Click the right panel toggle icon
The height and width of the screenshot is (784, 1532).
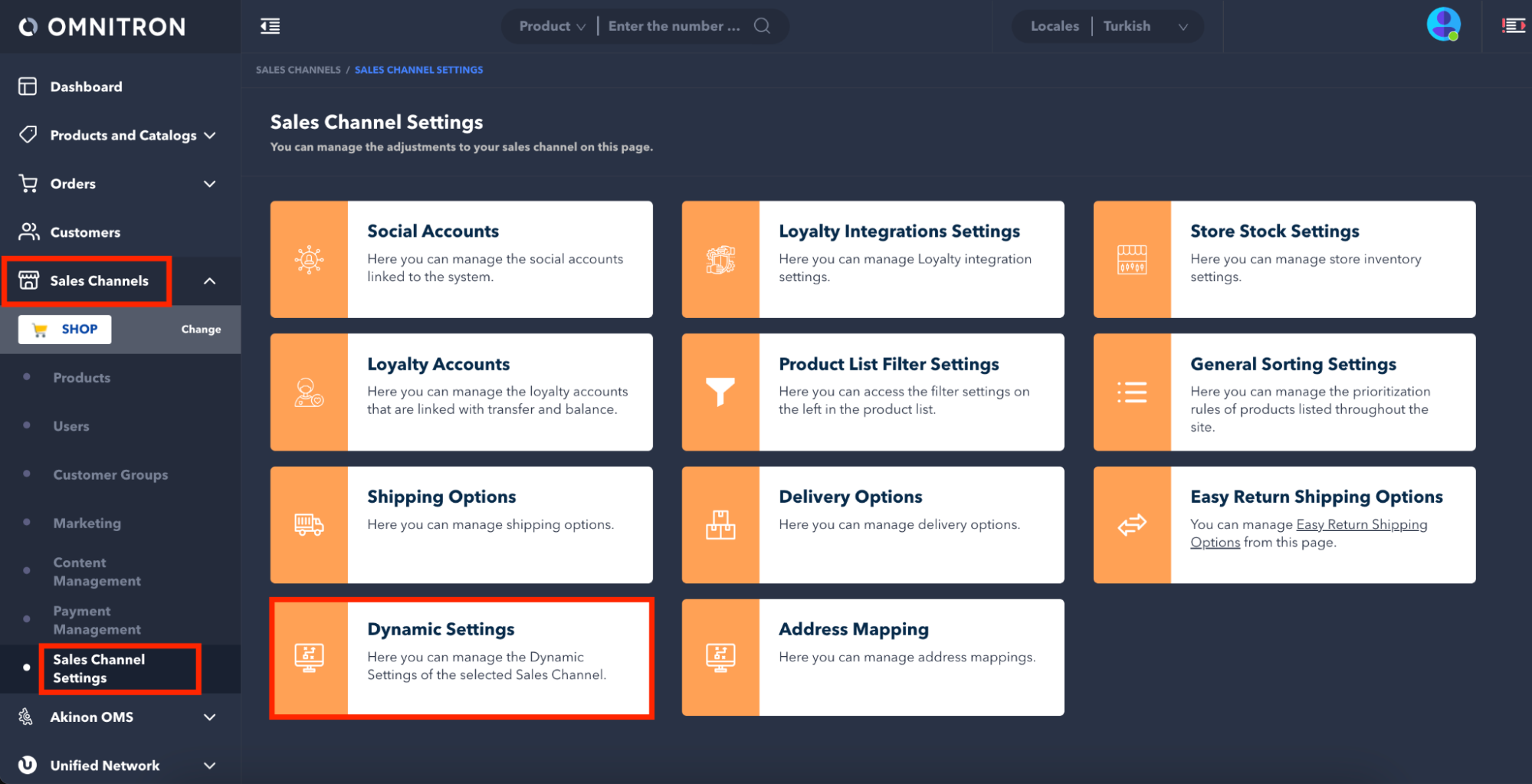click(x=1513, y=26)
